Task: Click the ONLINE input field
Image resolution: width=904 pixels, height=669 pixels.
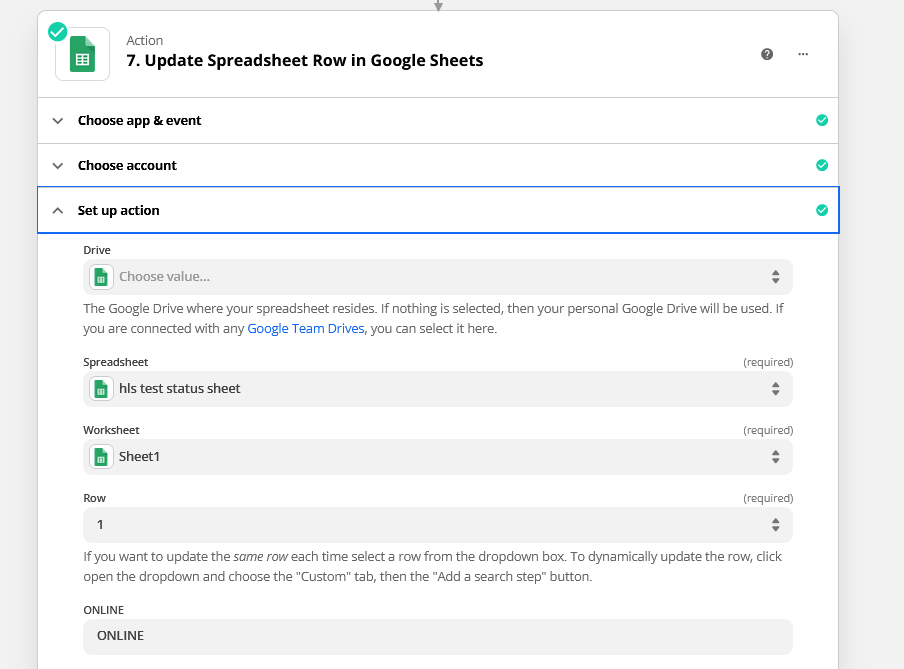Action: 438,636
